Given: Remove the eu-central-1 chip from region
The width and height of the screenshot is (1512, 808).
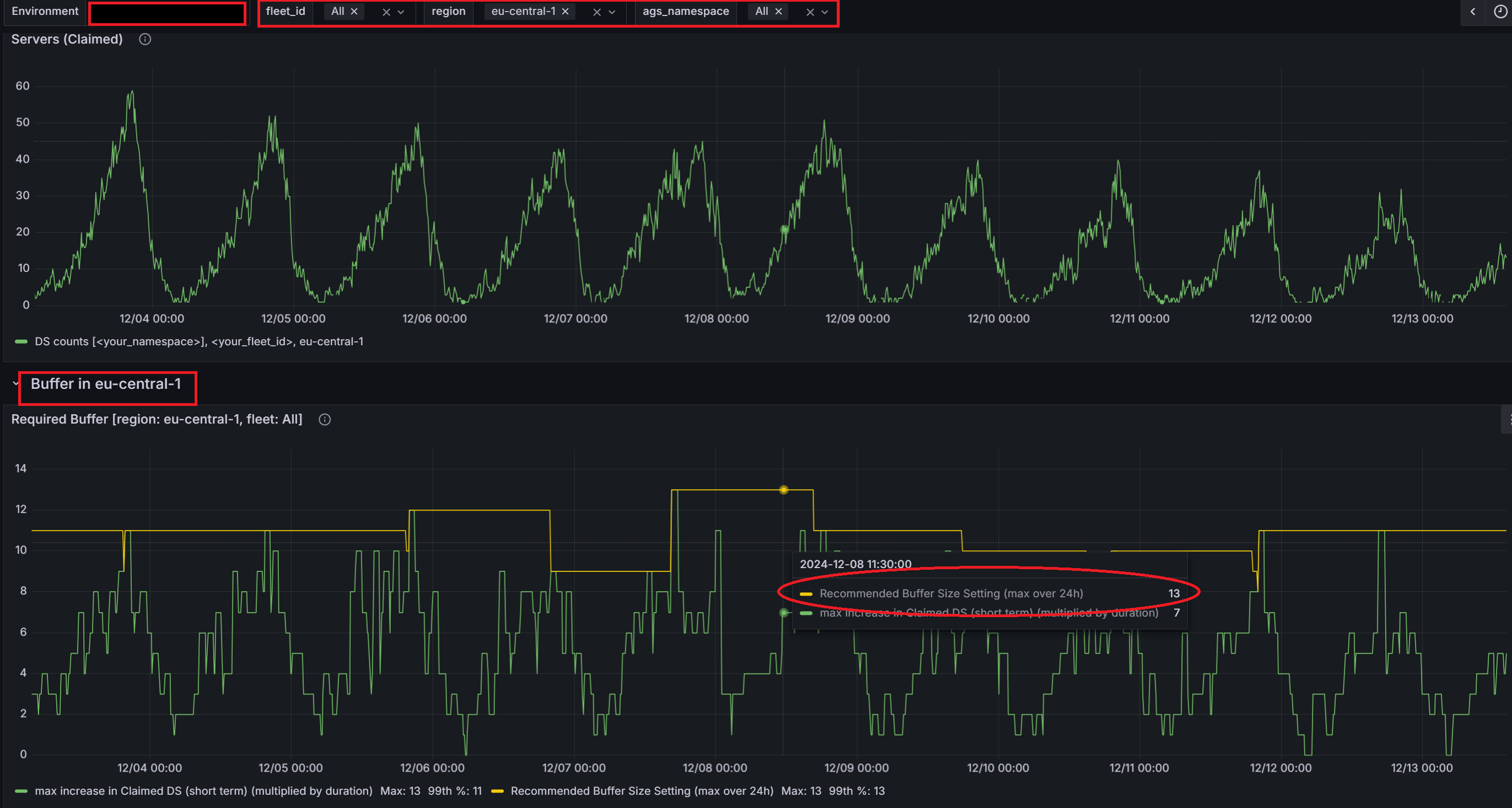Looking at the screenshot, I should coord(565,12).
